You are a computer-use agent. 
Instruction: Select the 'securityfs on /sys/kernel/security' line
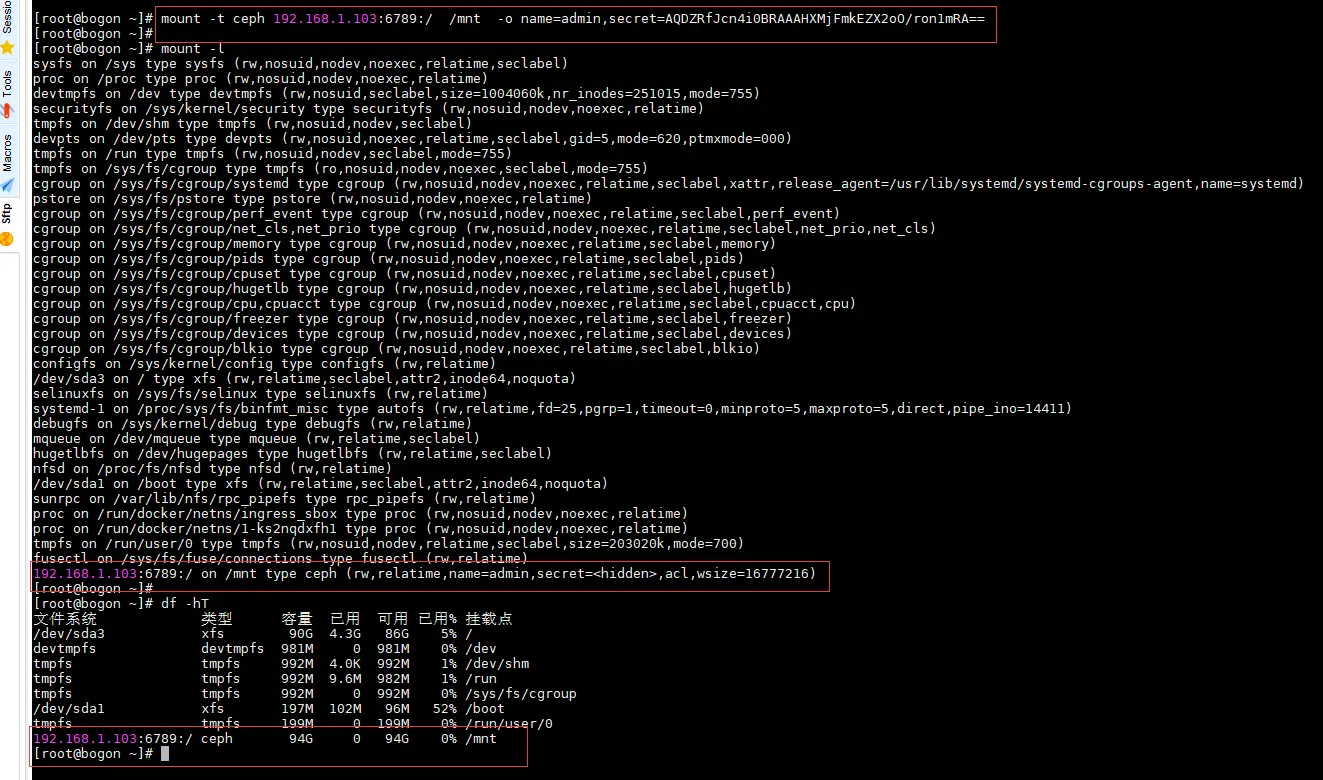pyautogui.click(x=368, y=109)
